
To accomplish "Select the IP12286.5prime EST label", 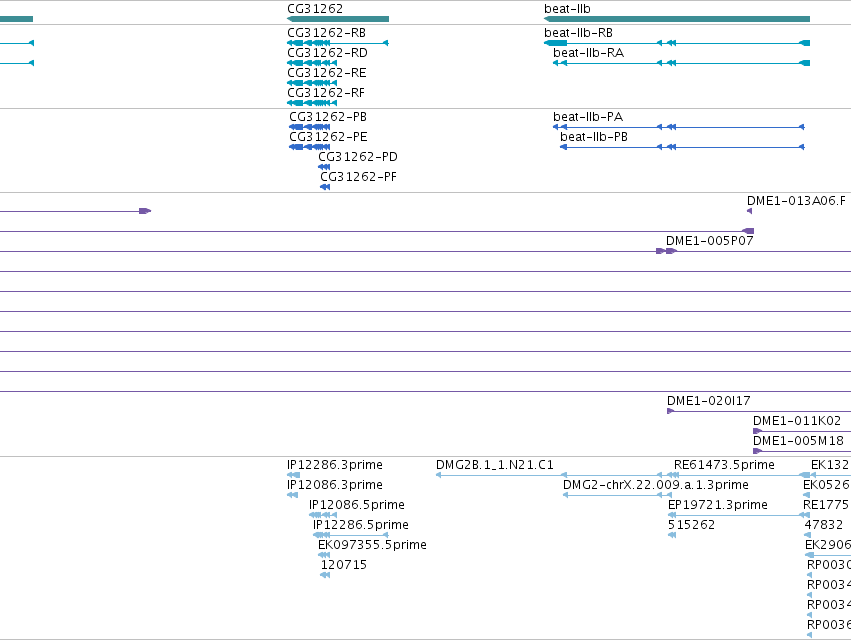I will pyautogui.click(x=361, y=525).
